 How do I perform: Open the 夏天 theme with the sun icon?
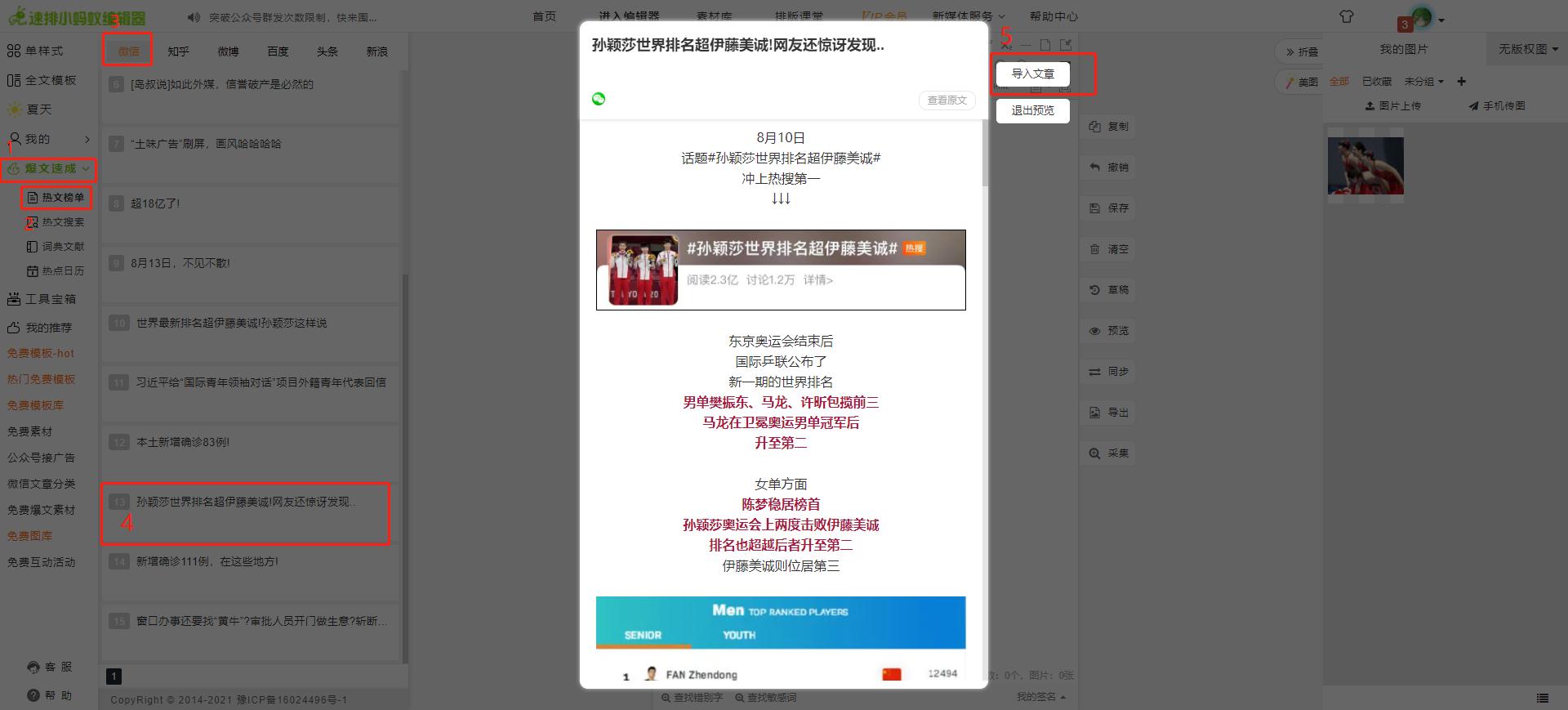29,109
